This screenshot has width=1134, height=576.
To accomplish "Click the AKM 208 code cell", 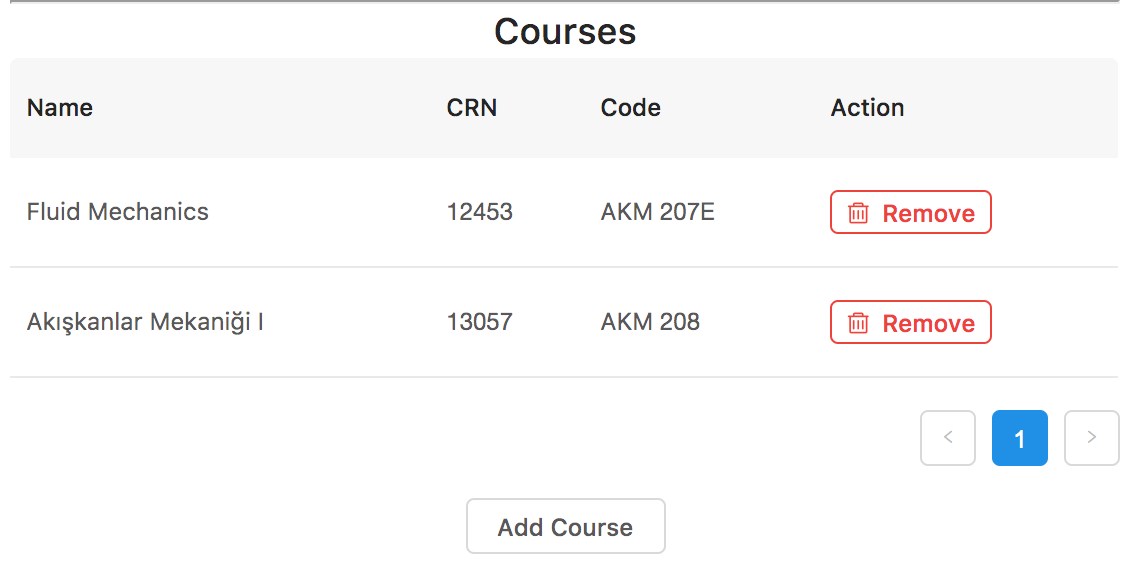I will [x=650, y=322].
